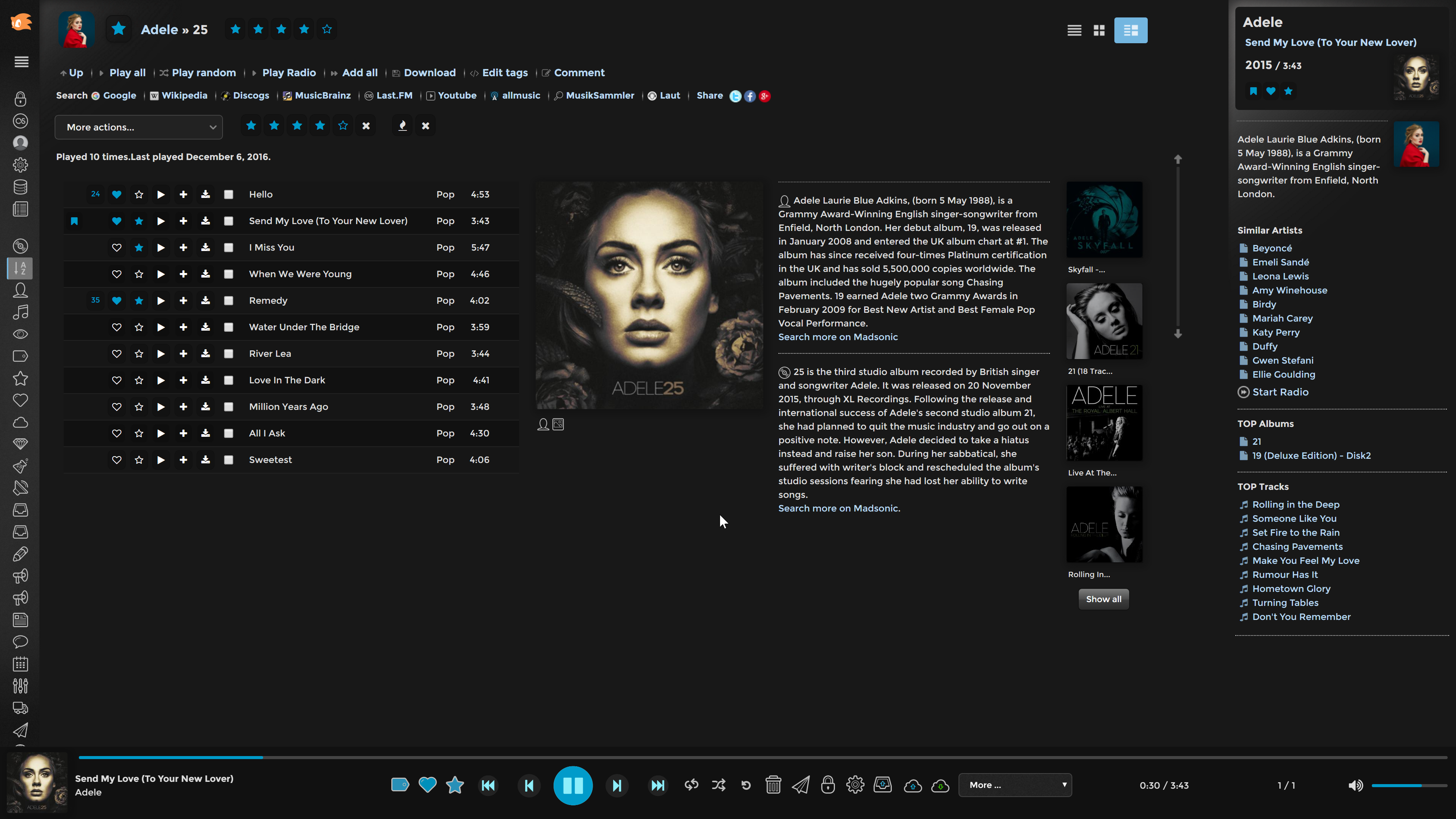Click Play random in the action menu

pos(204,73)
